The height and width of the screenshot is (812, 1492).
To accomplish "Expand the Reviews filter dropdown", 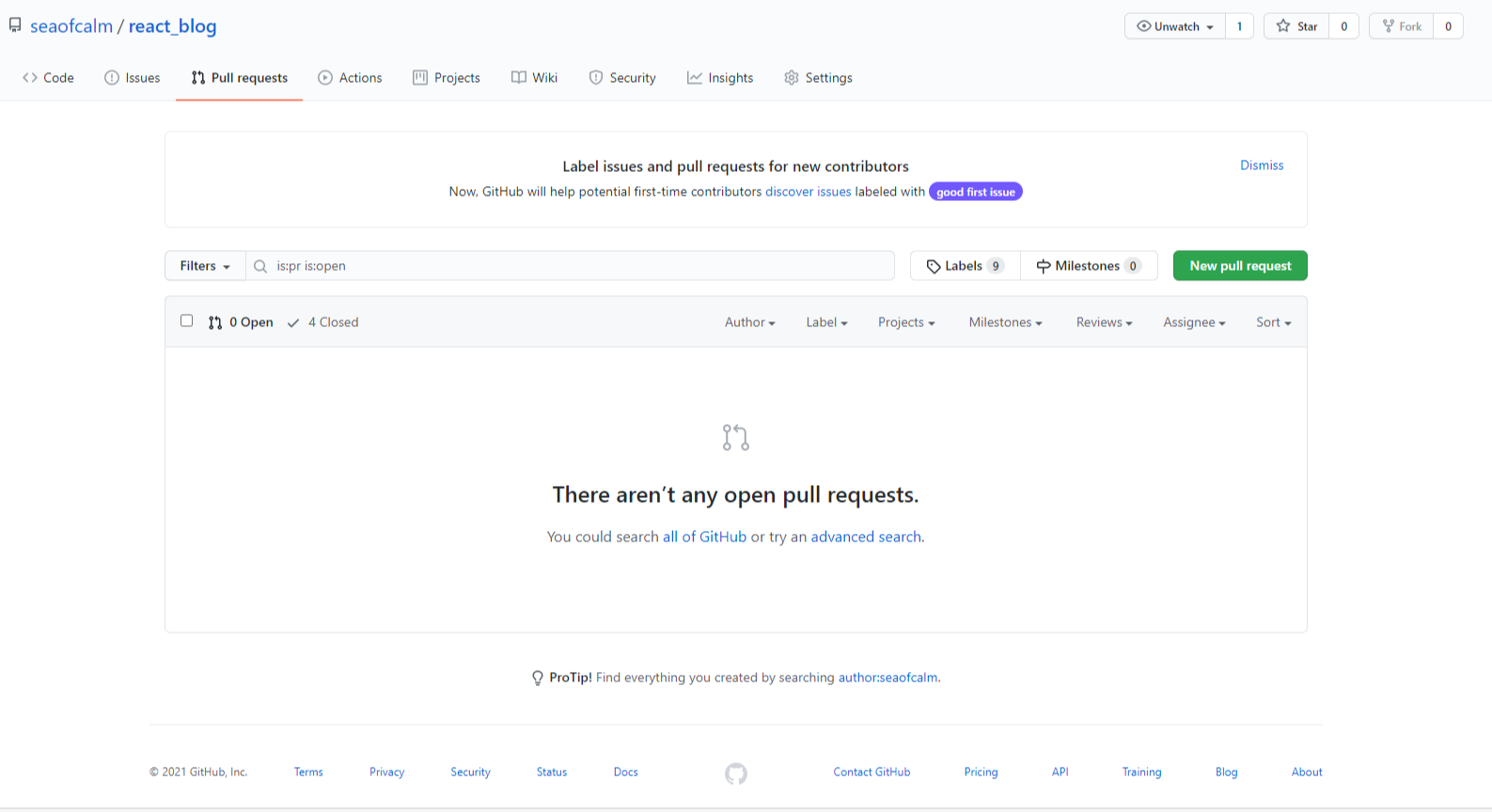I will 1105,322.
